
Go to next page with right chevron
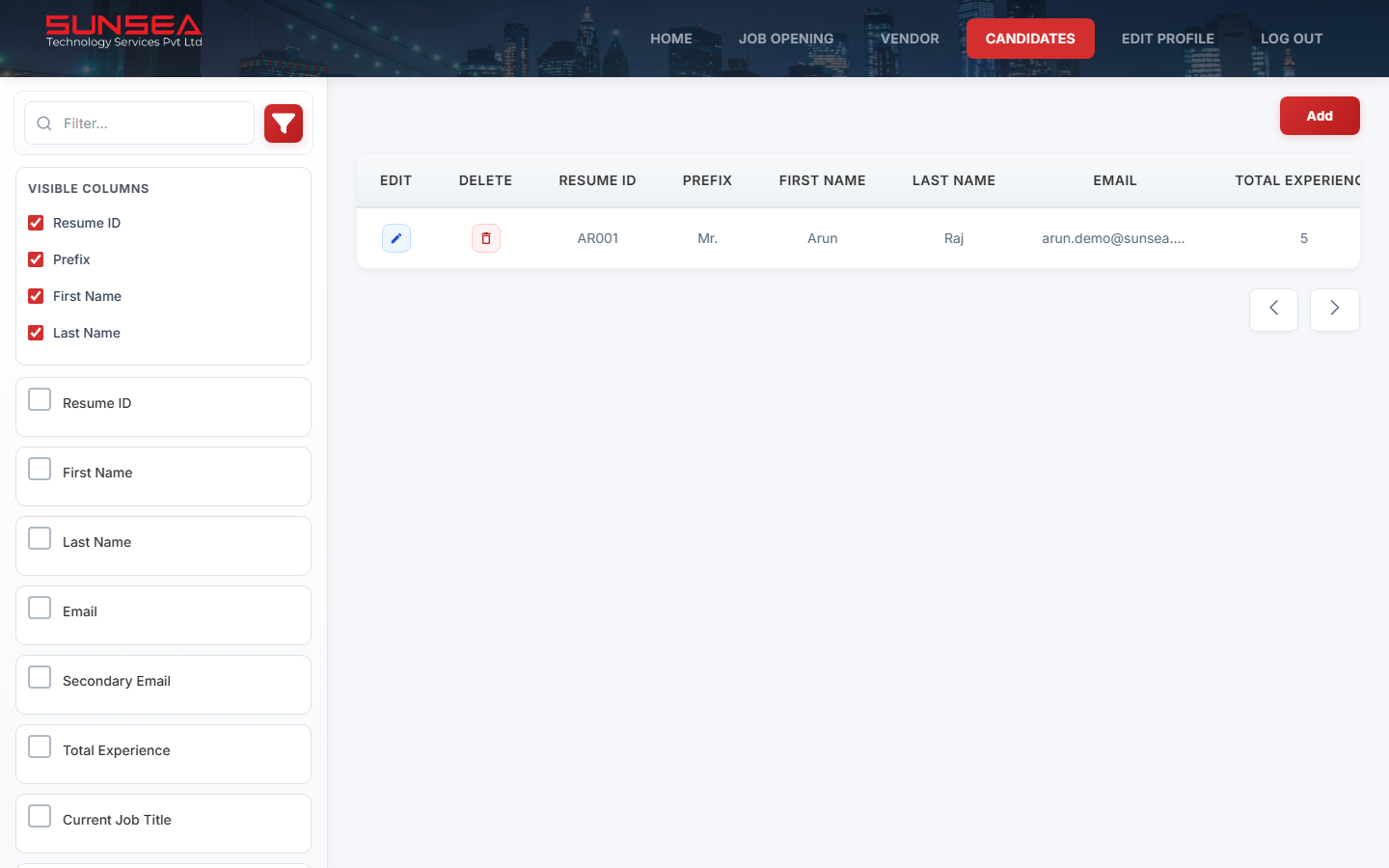[x=1335, y=309]
